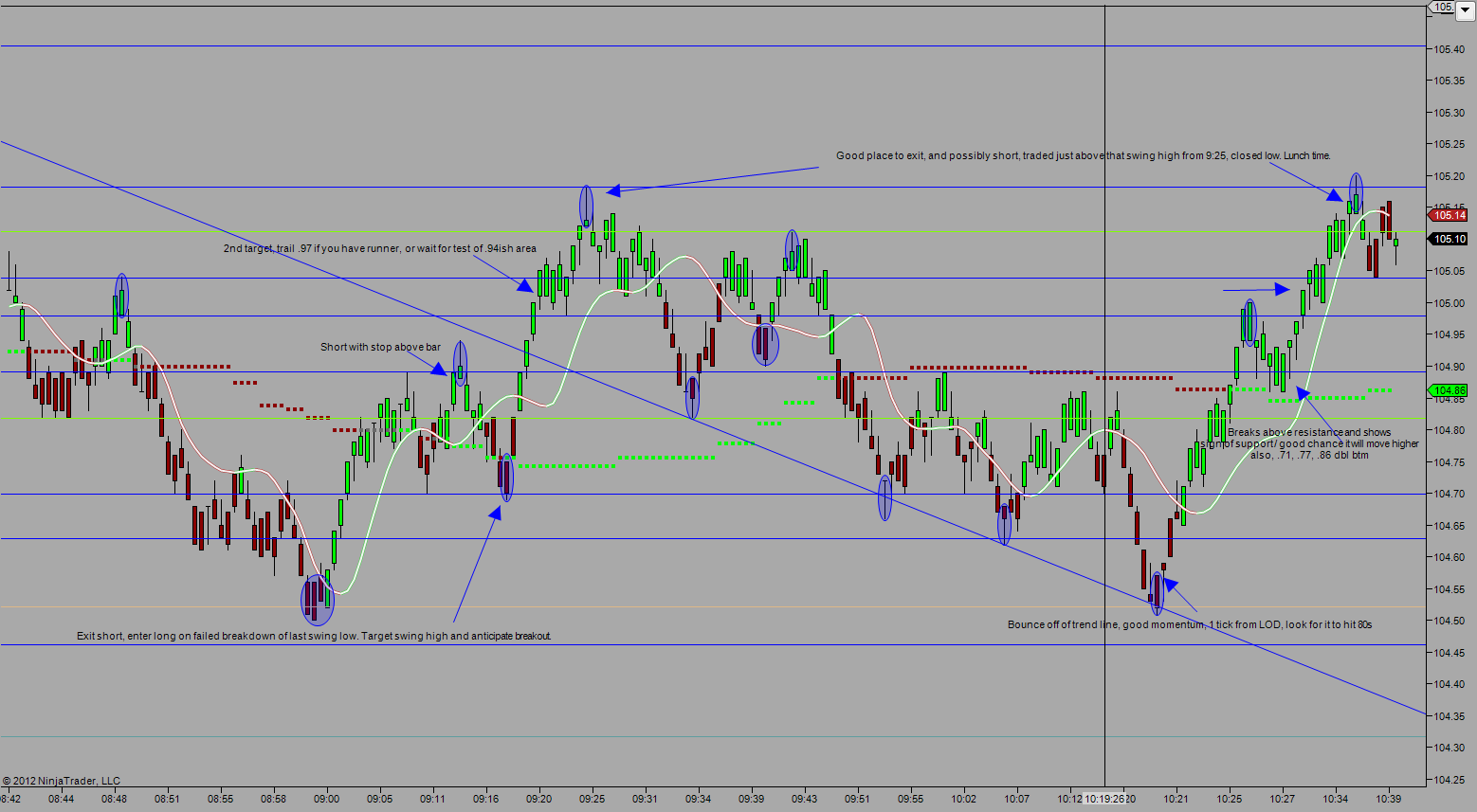Click the red 105.14 price marker
Image resolution: width=1477 pixels, height=812 pixels.
[1450, 216]
